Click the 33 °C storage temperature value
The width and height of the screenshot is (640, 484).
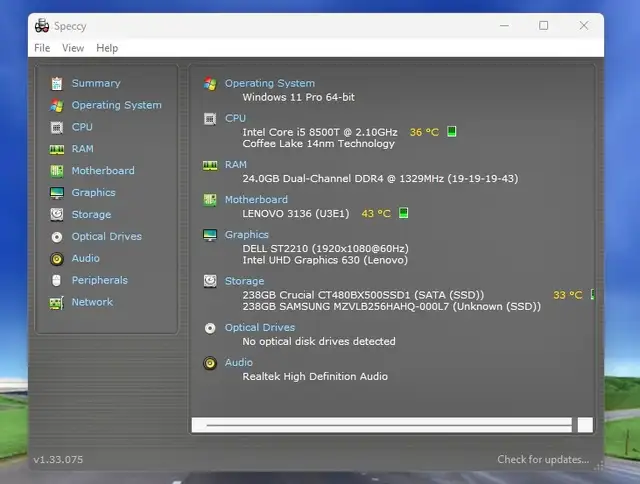tap(567, 295)
